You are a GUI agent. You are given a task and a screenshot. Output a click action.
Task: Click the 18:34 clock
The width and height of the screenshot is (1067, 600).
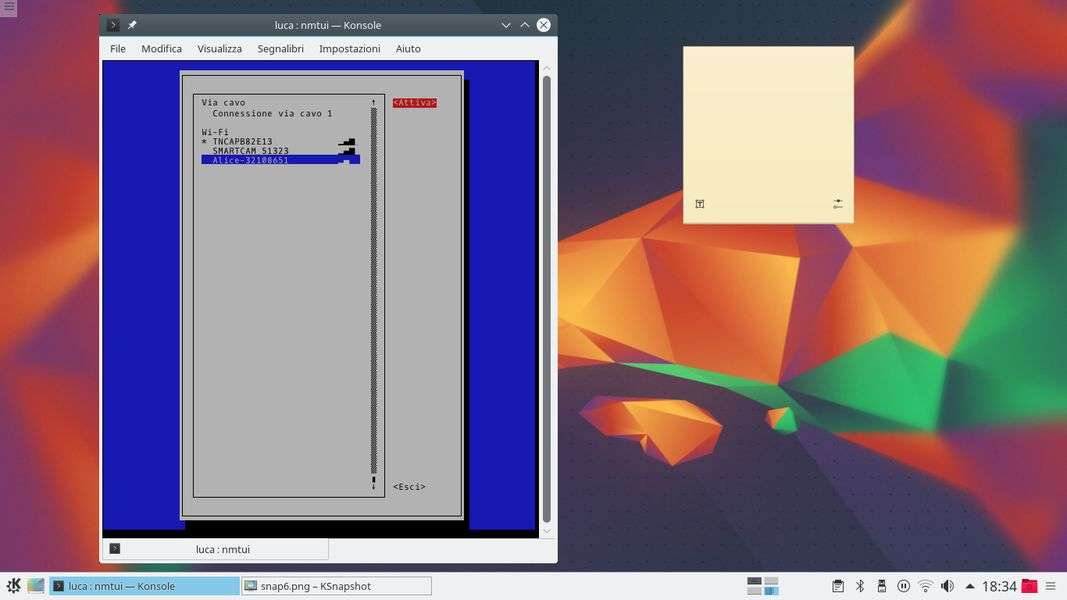click(x=999, y=586)
